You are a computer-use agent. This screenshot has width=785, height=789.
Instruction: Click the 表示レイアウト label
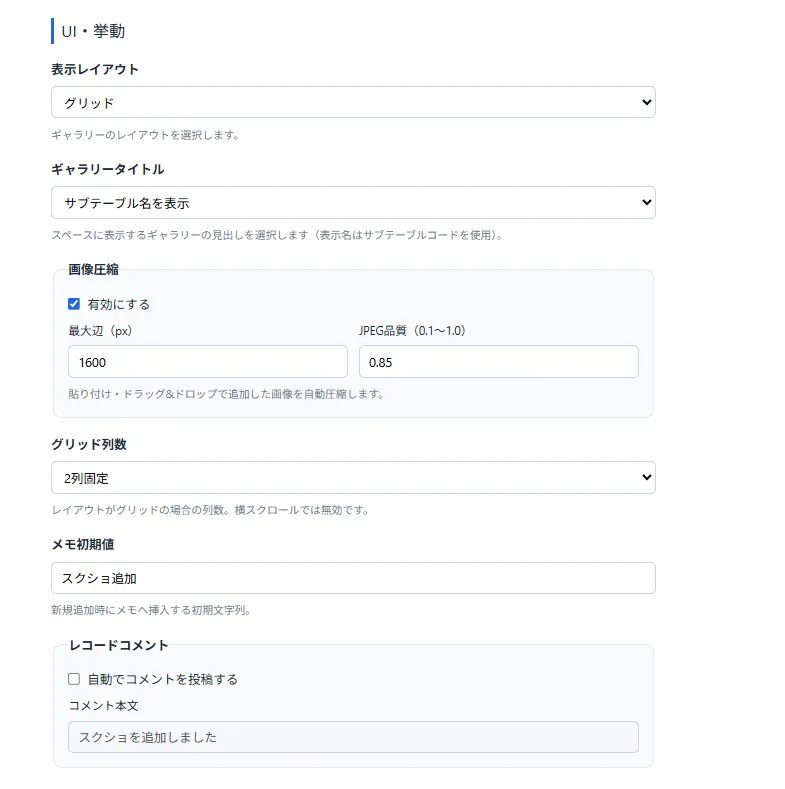95,69
